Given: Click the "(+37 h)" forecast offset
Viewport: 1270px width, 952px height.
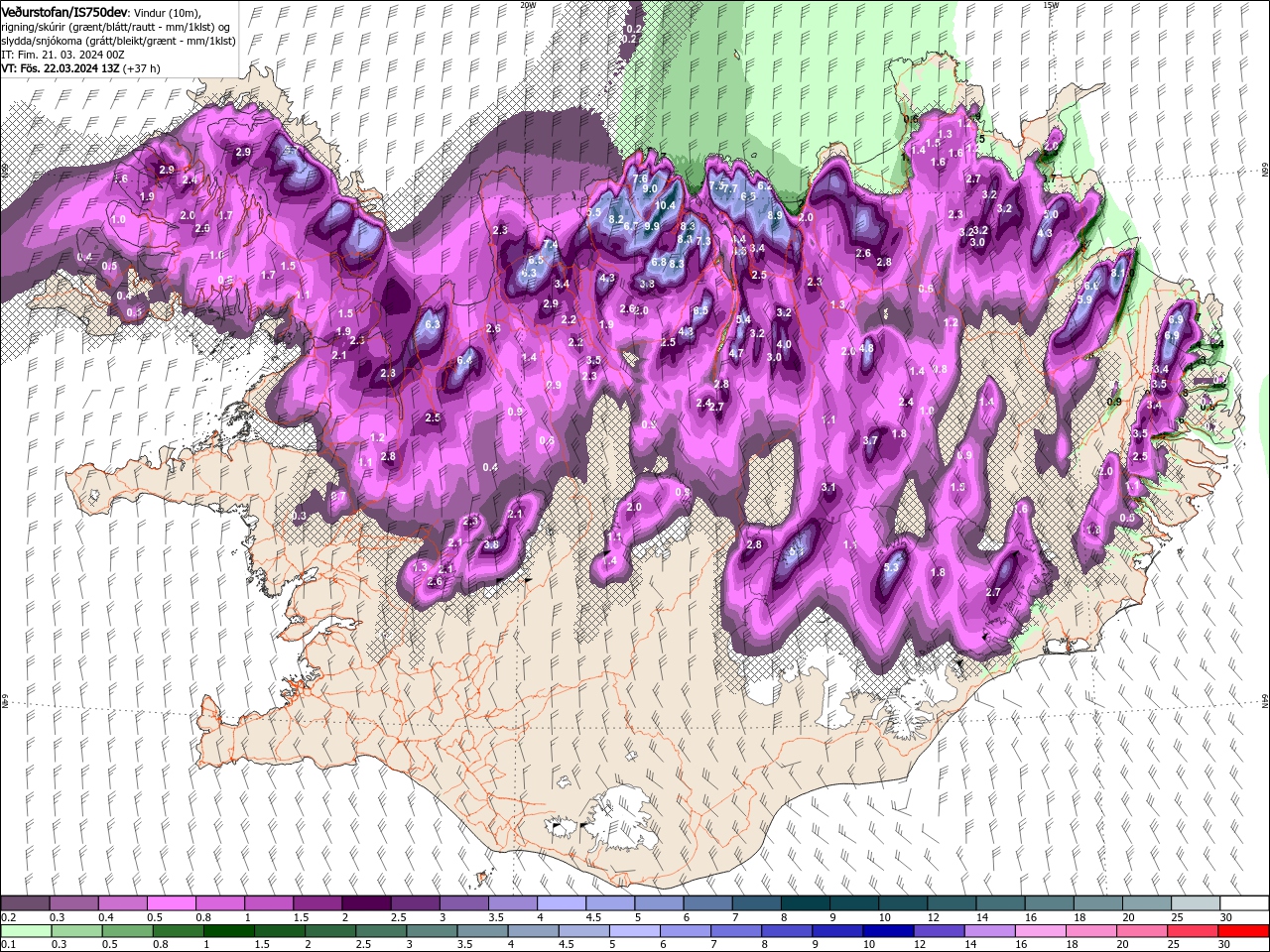Looking at the screenshot, I should click(142, 68).
